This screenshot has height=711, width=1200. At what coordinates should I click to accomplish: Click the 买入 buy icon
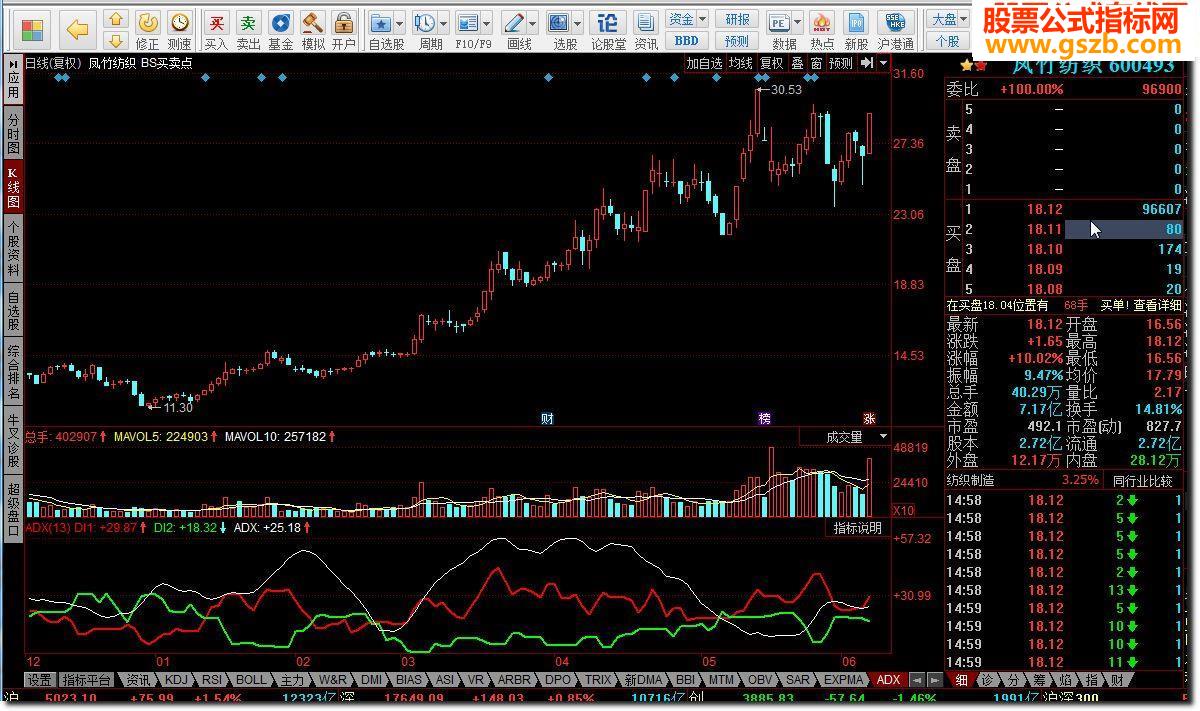215,30
